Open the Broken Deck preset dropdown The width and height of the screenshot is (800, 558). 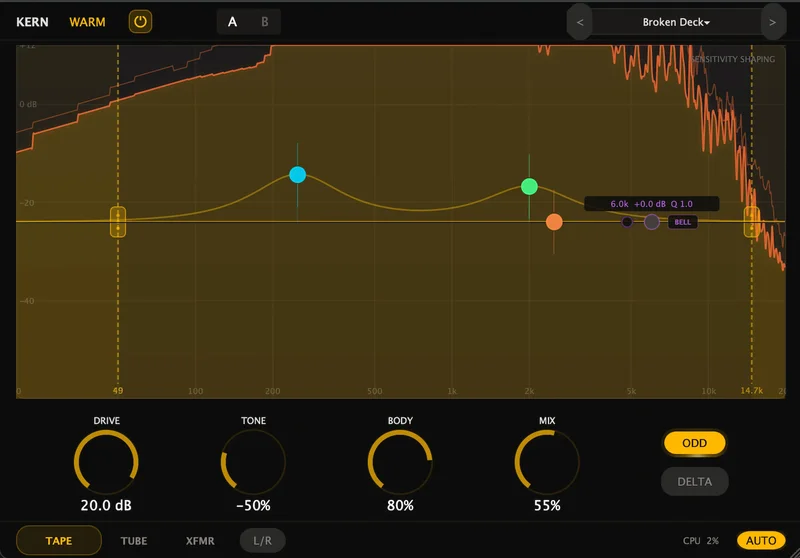coord(676,22)
